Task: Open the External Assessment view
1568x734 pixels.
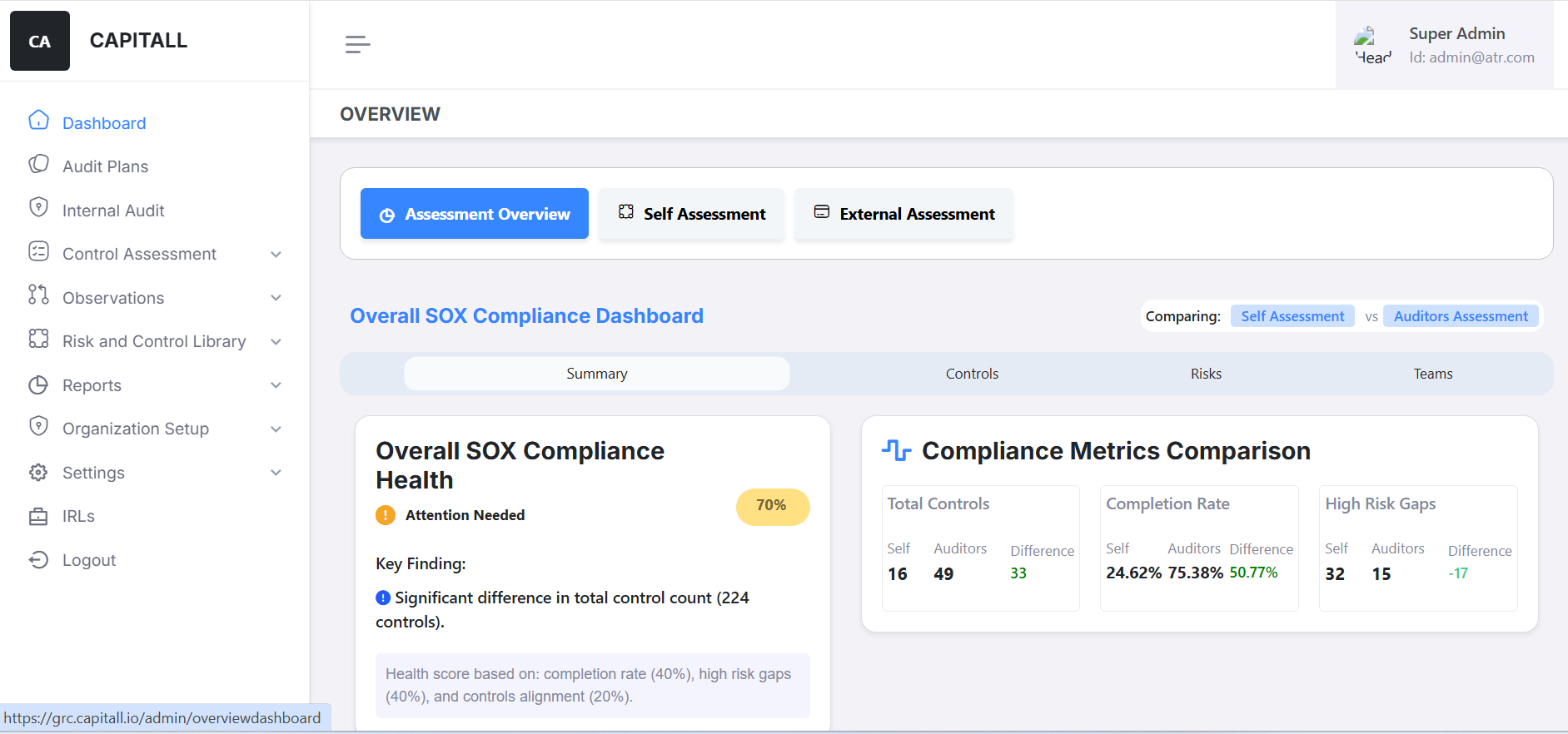Action: coord(903,214)
